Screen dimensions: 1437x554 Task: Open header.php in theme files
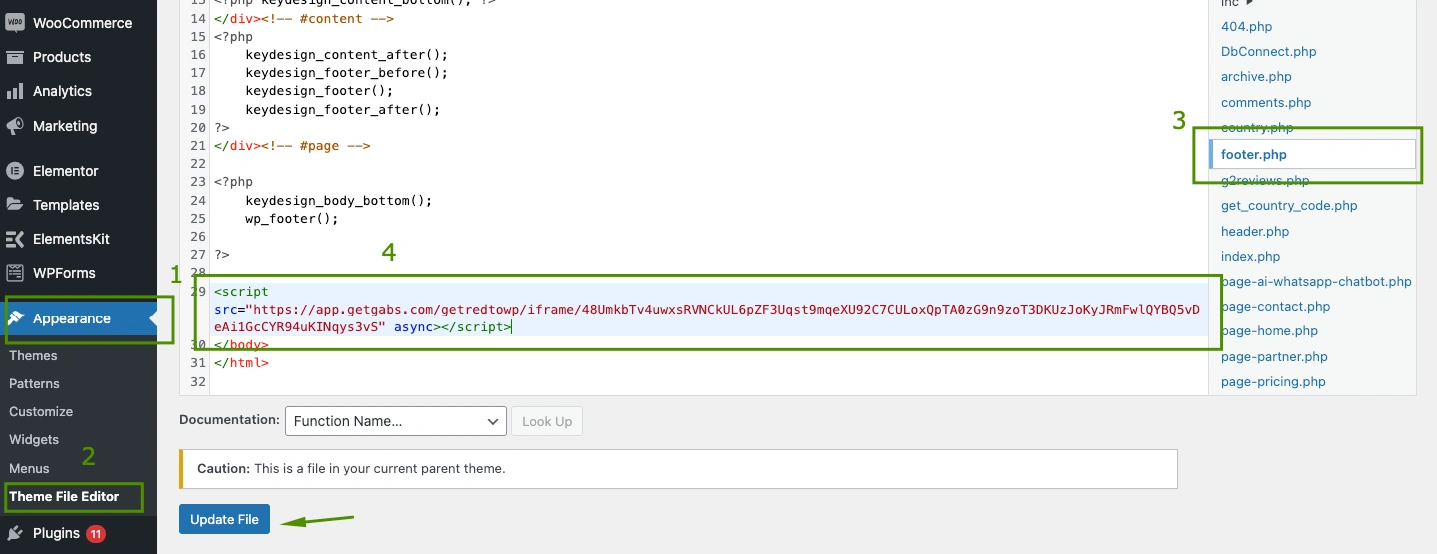click(x=1255, y=231)
